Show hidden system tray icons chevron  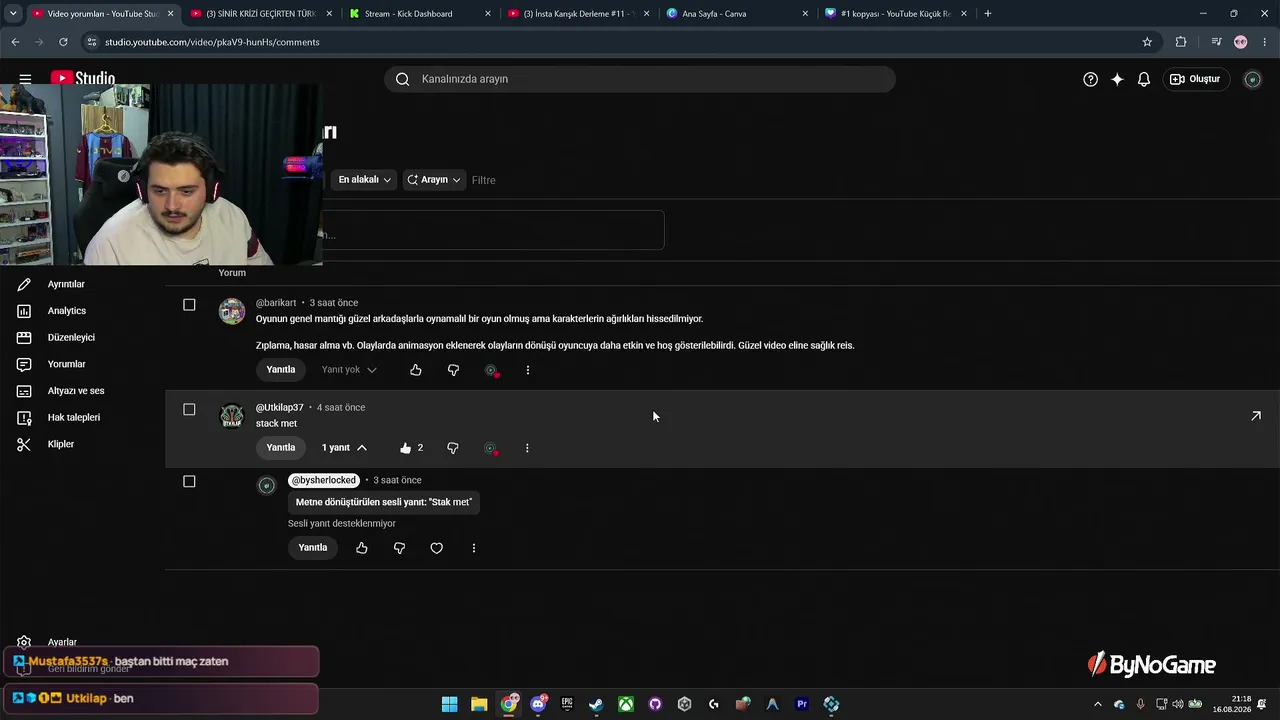1098,704
